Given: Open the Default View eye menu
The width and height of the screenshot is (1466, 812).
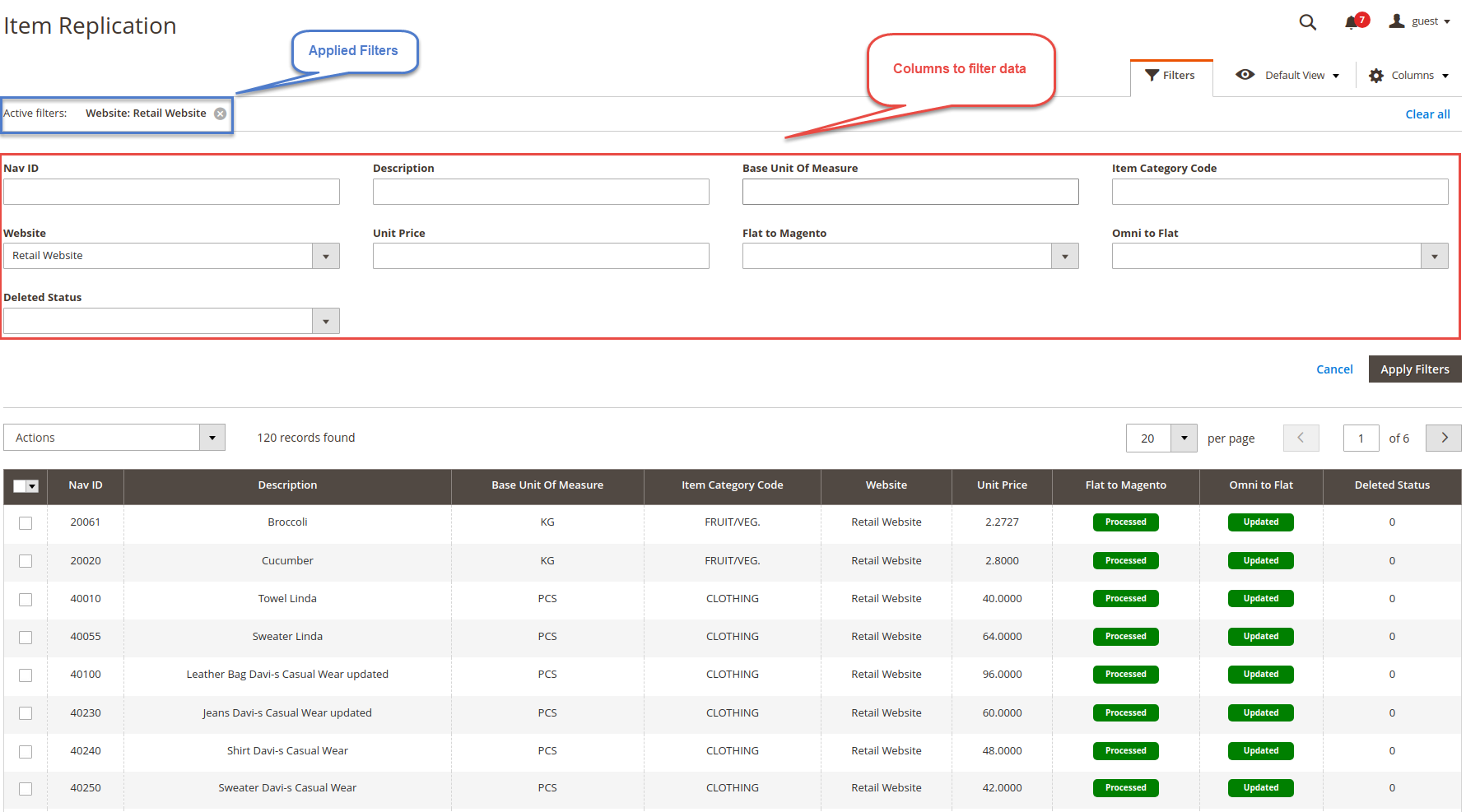Looking at the screenshot, I should pos(1245,75).
